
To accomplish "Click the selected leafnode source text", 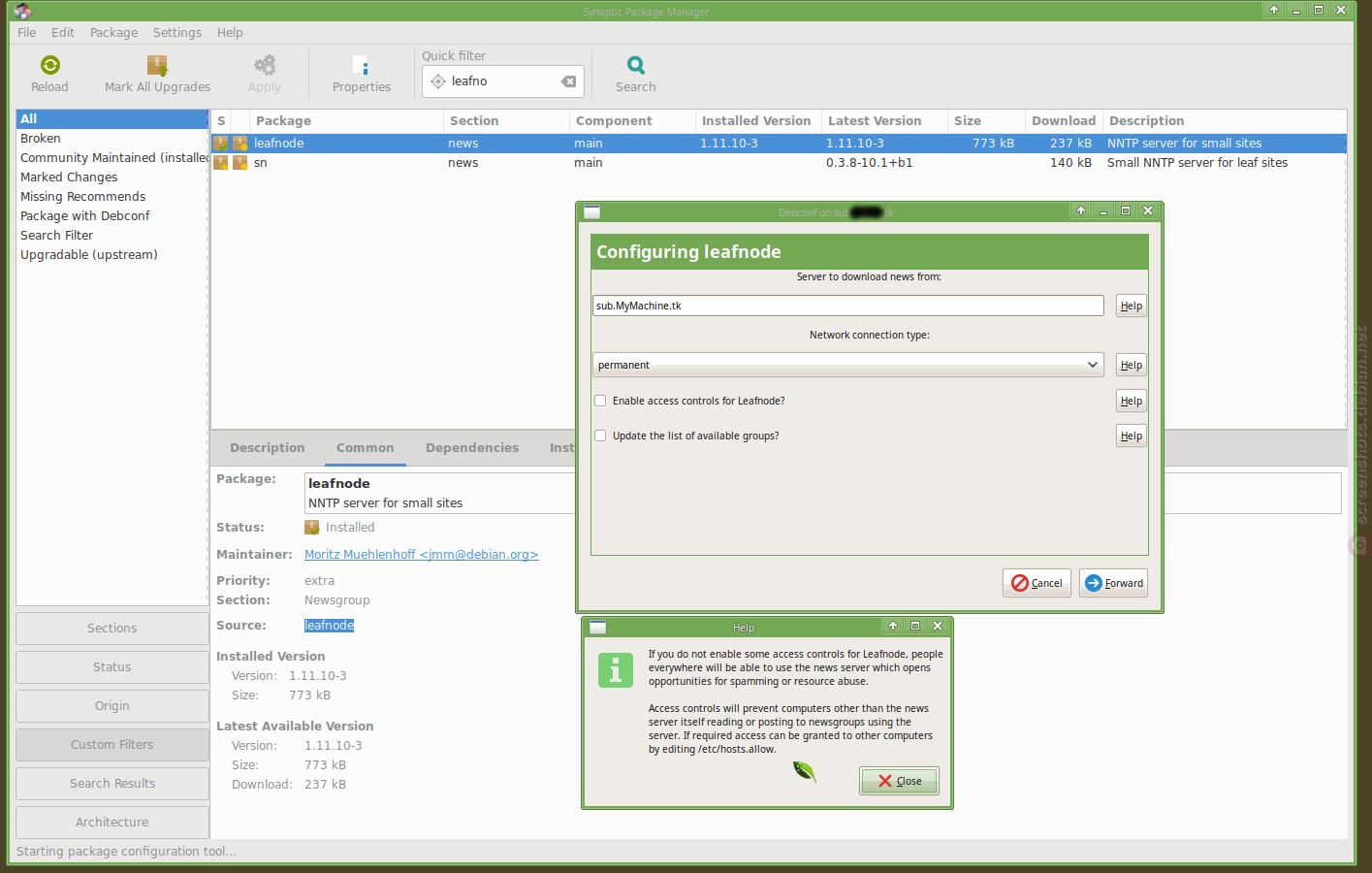I will [x=330, y=626].
